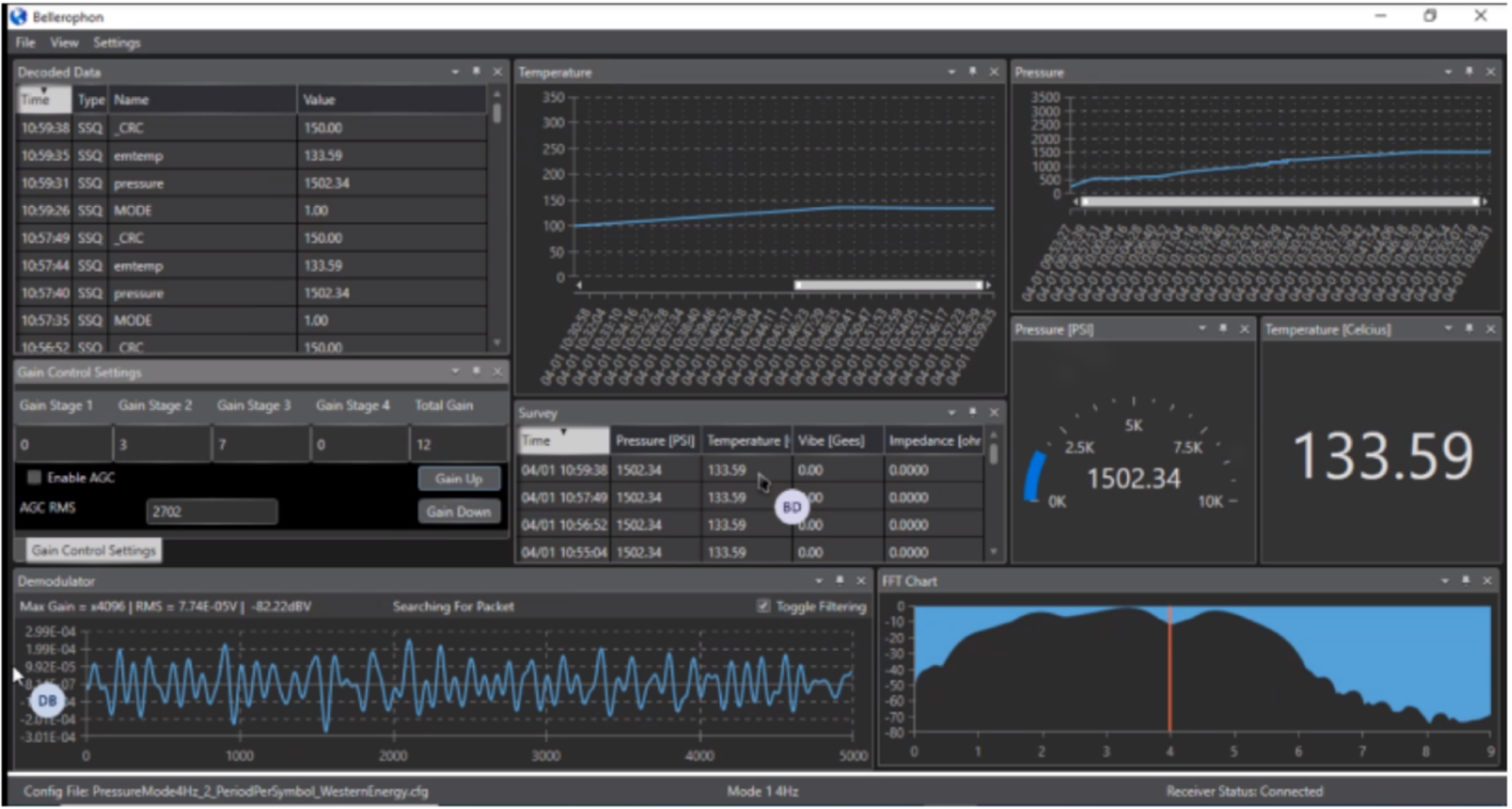Enable the AGC checkbox
Screen dimensions: 1512x809
pyautogui.click(x=34, y=477)
